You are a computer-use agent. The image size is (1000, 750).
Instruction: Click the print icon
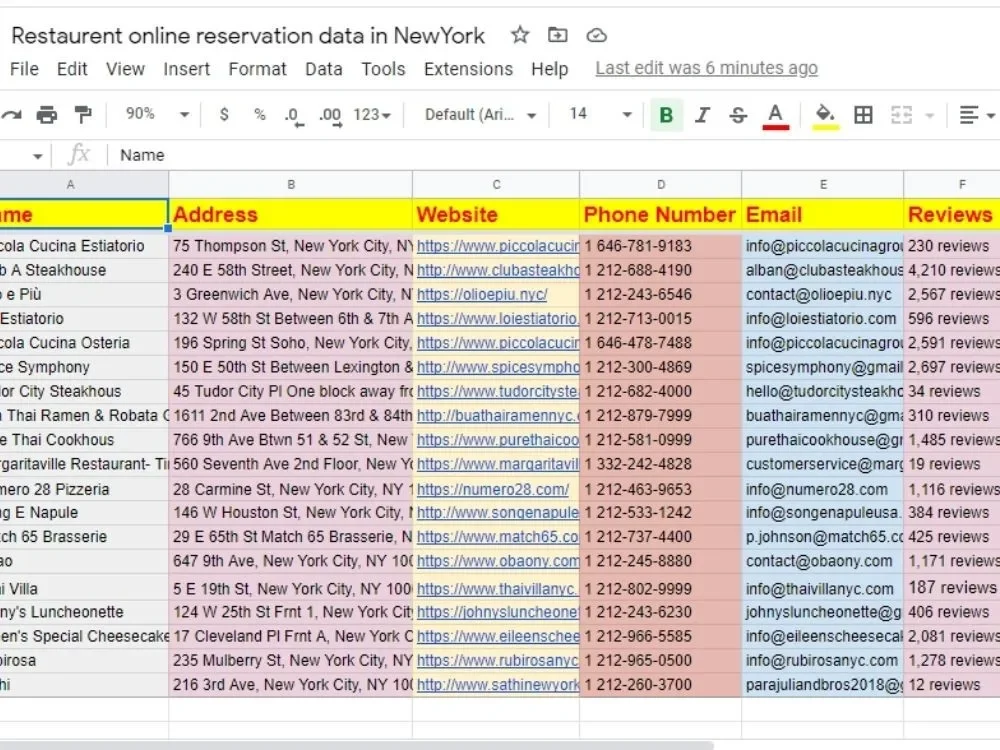coord(47,115)
